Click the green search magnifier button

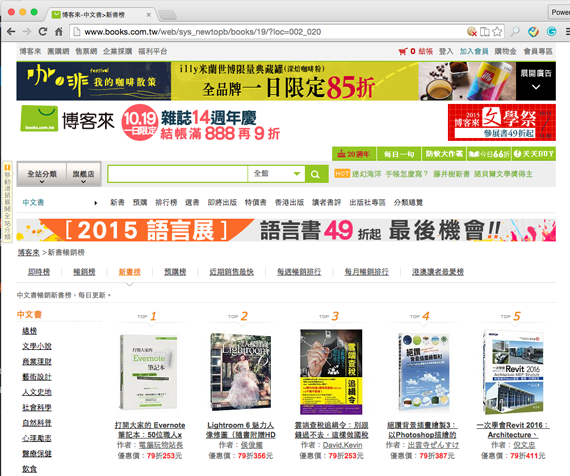[x=316, y=174]
